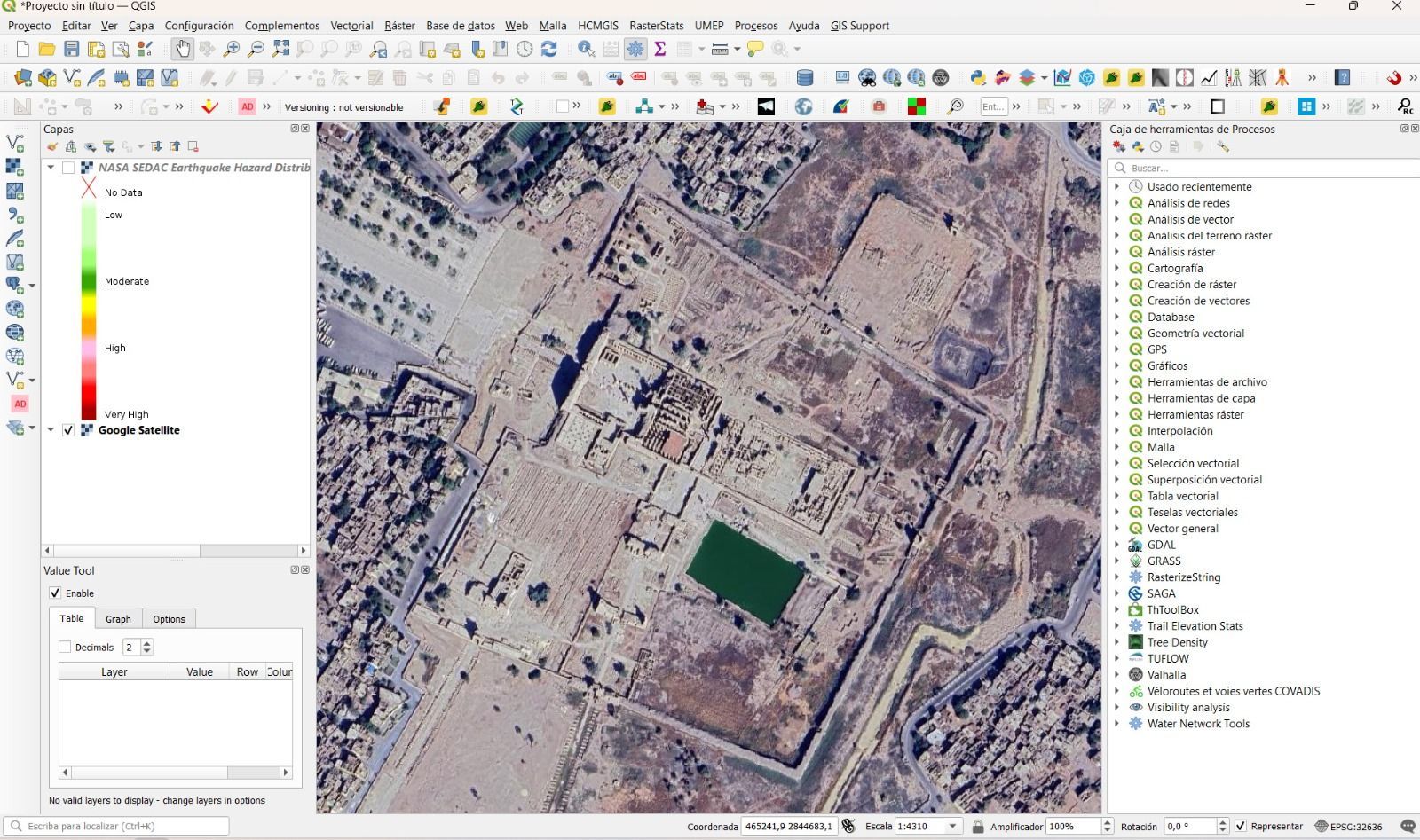Click the Zoom In magnifier tool
This screenshot has width=1420, height=840.
pyautogui.click(x=232, y=49)
